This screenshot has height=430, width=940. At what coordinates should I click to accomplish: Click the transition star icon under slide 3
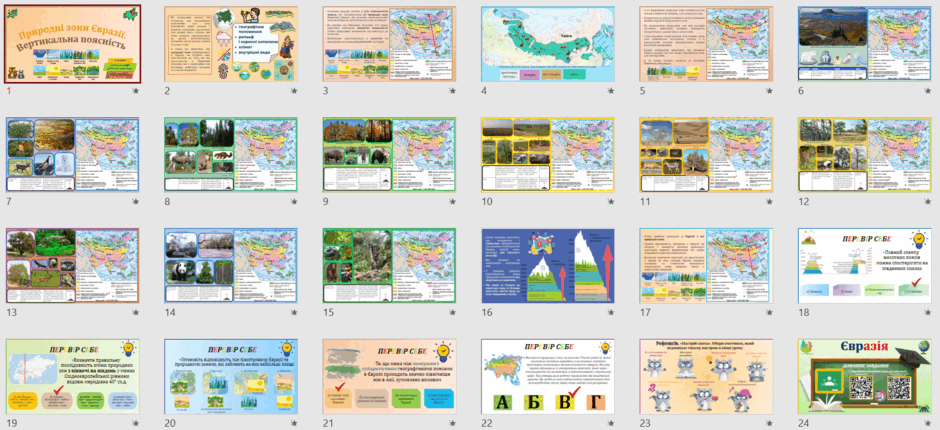coord(453,91)
